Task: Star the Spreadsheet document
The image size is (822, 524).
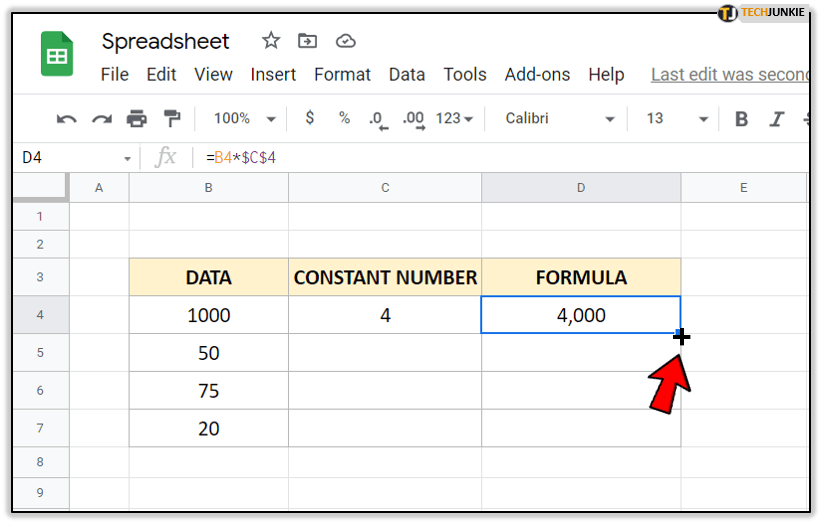Action: tap(271, 41)
